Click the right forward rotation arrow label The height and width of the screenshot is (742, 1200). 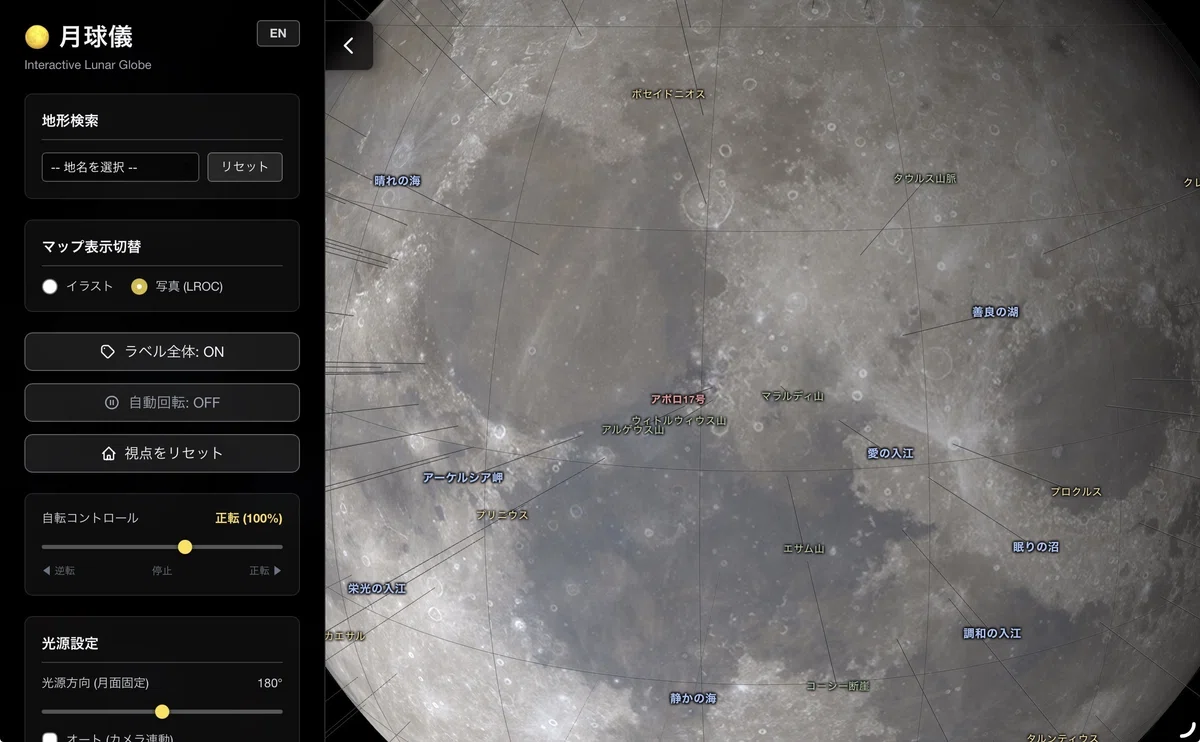click(265, 571)
